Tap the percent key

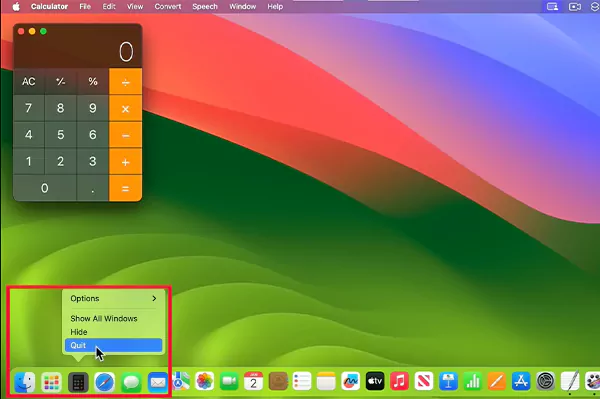point(93,81)
